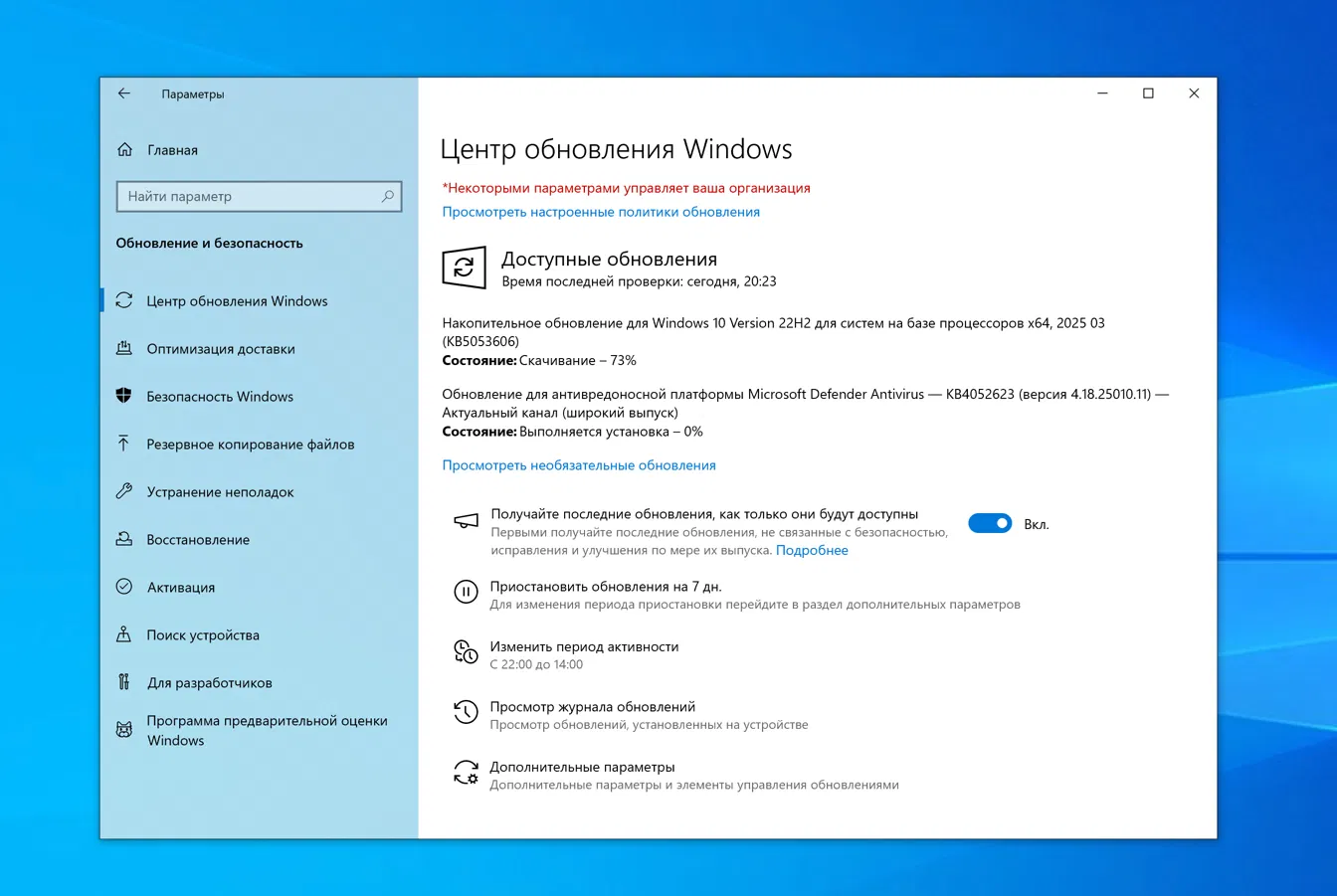
Task: Focus the Найти параметр search field
Action: tap(259, 196)
